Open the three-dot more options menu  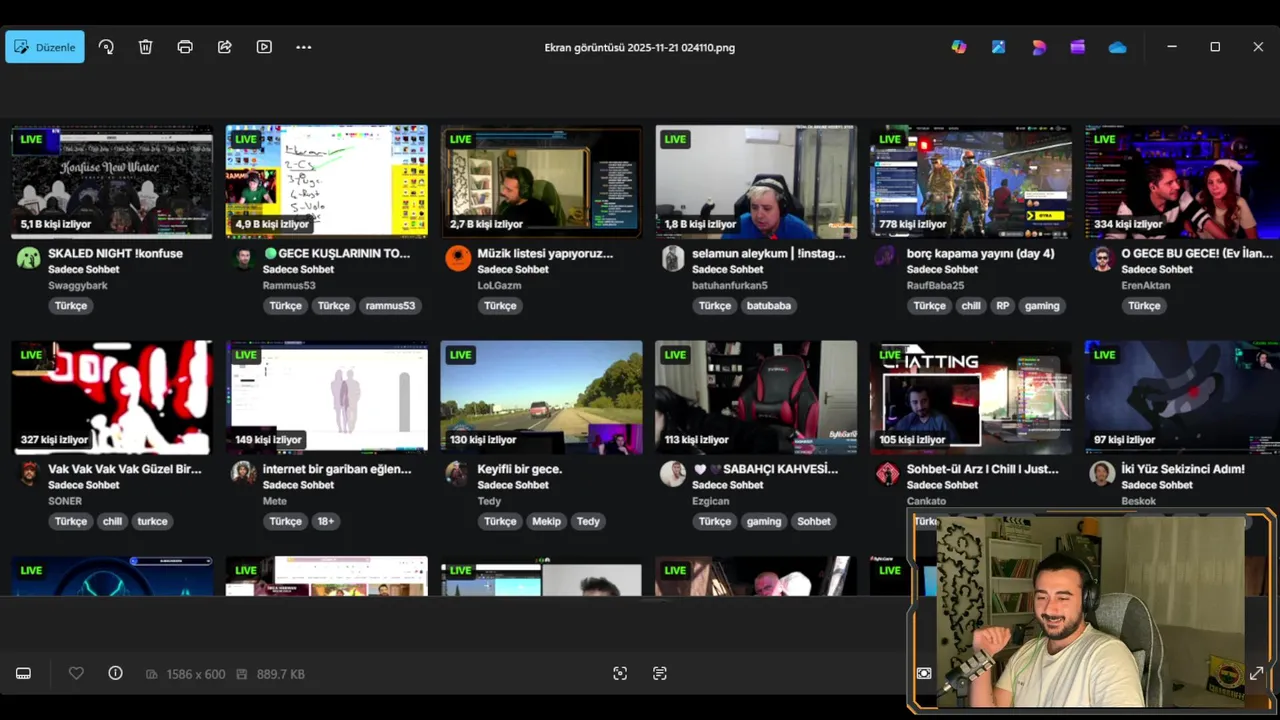point(304,47)
